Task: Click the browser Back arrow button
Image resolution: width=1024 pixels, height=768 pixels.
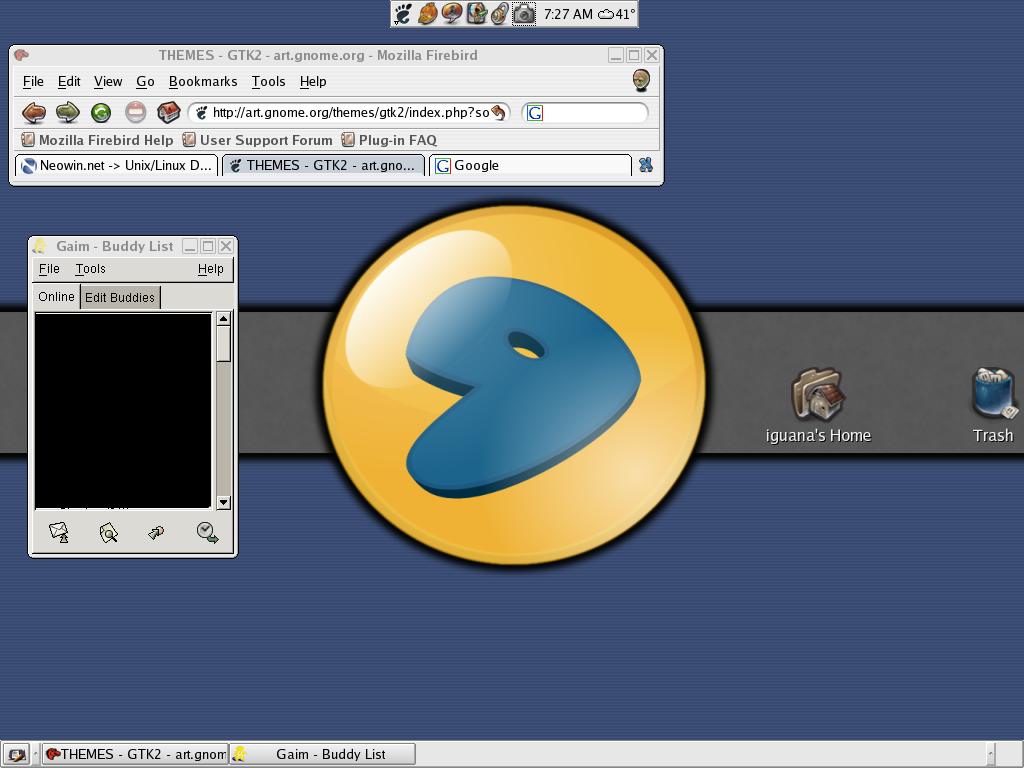Action: (34, 113)
